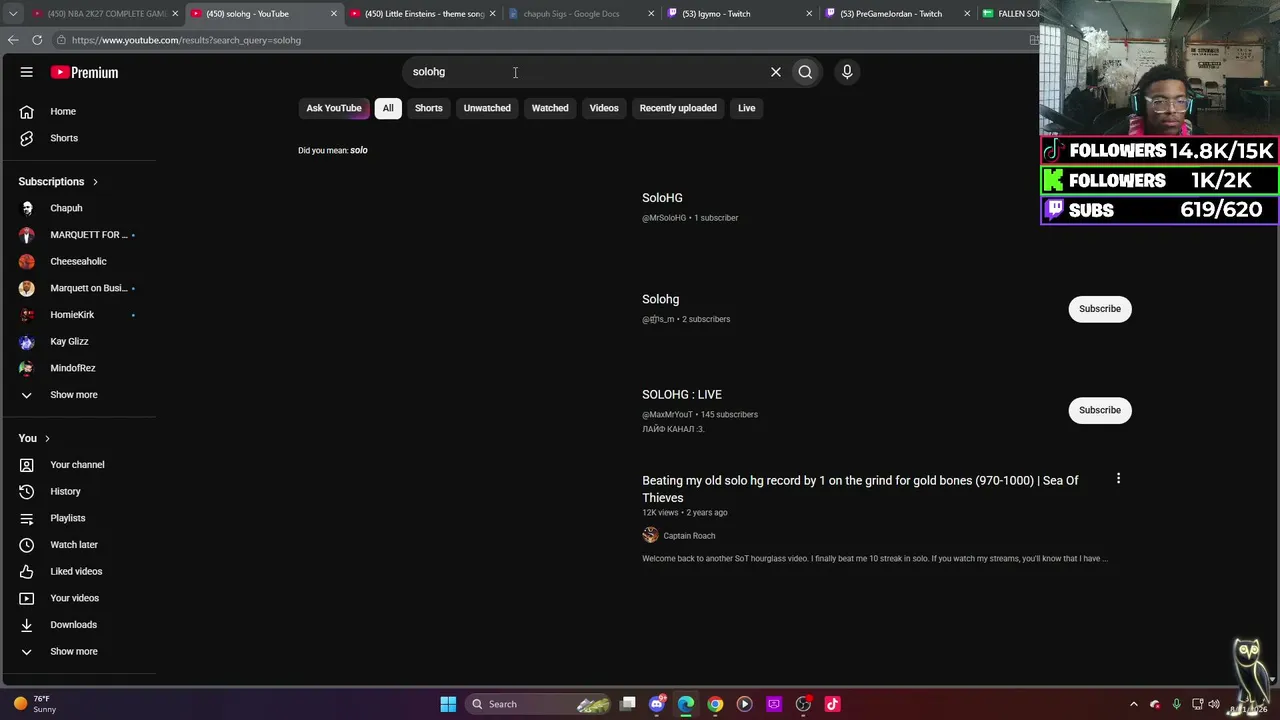Open Your channel in the sidebar

point(78,465)
